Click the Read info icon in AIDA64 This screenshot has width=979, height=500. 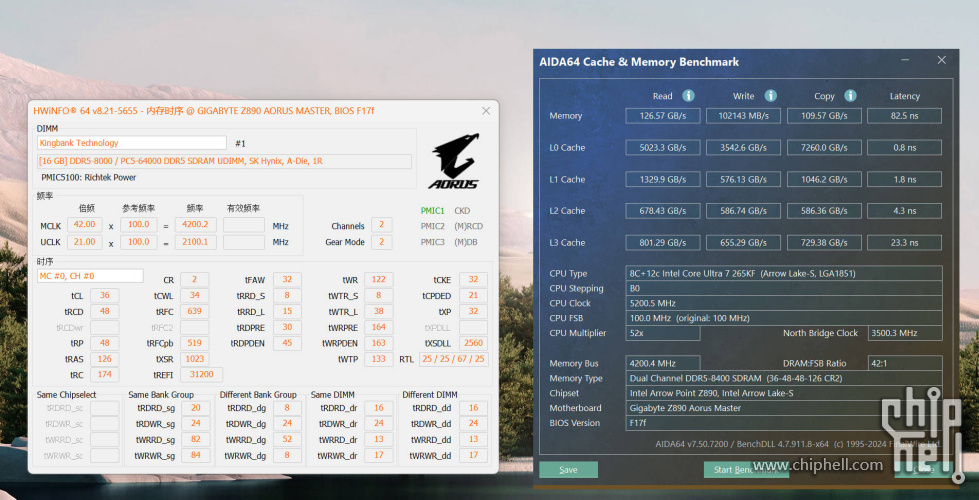point(688,96)
